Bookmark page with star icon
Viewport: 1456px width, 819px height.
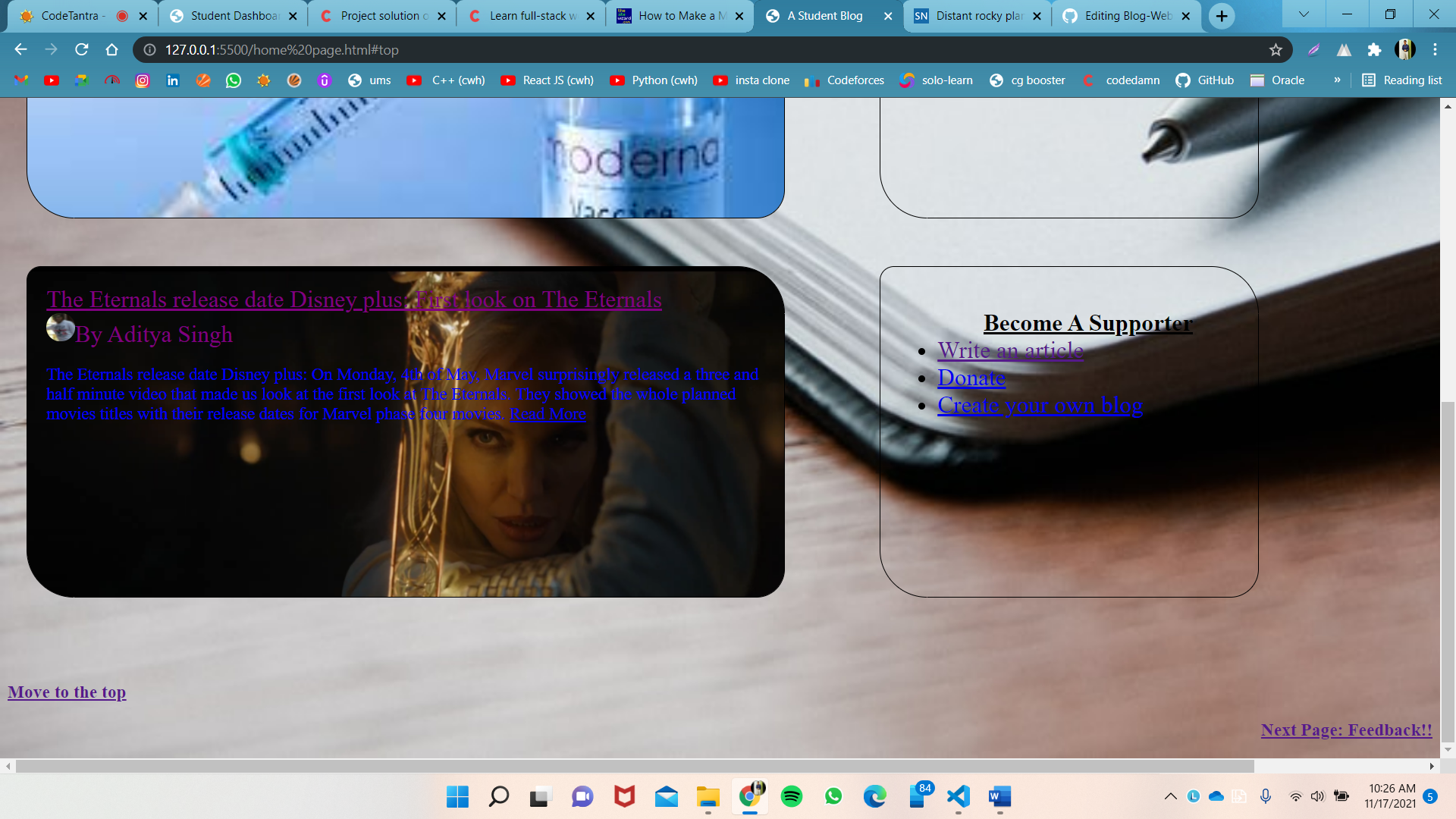click(x=1276, y=49)
